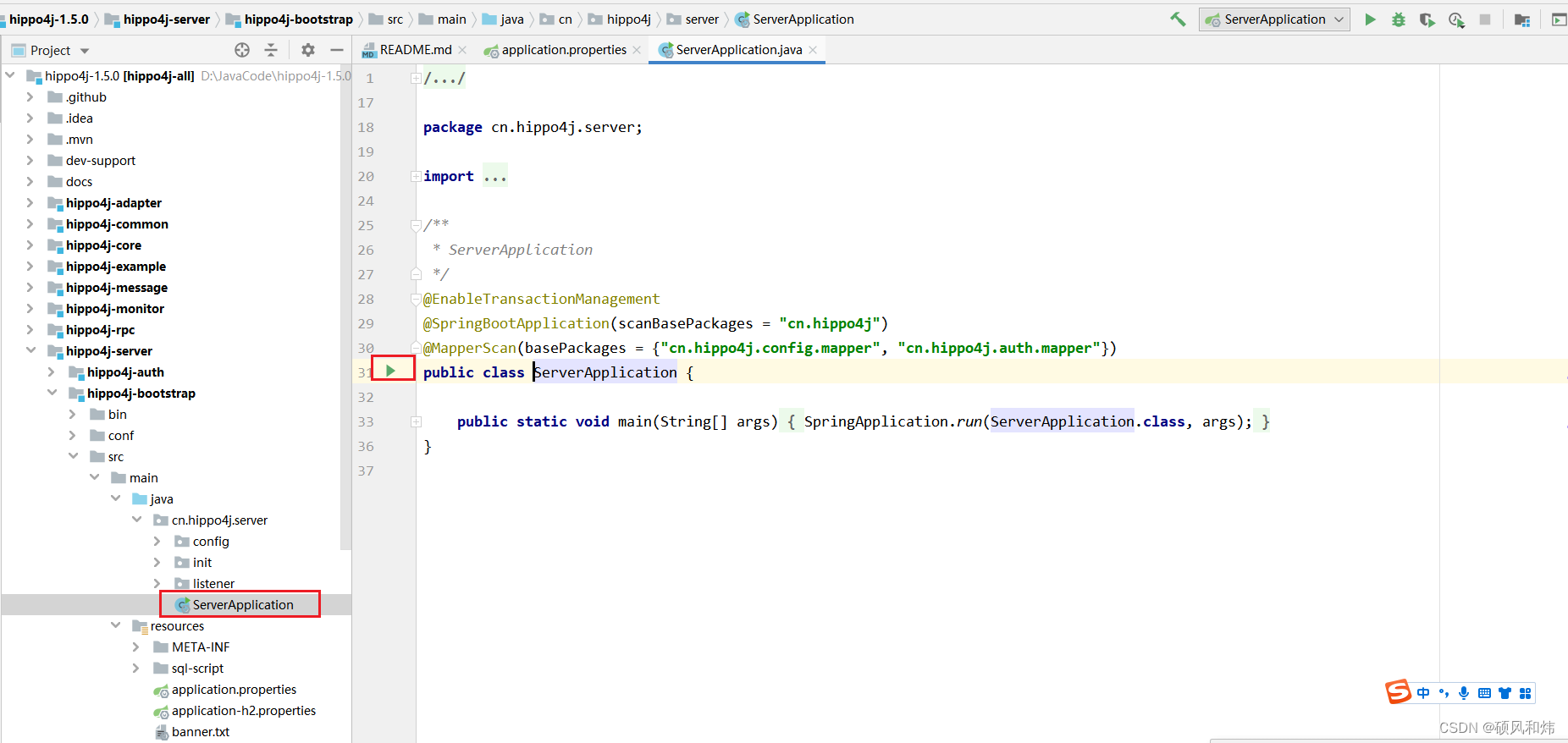
Task: Collapse the hippo4j-bootstrap module
Action: click(x=52, y=393)
